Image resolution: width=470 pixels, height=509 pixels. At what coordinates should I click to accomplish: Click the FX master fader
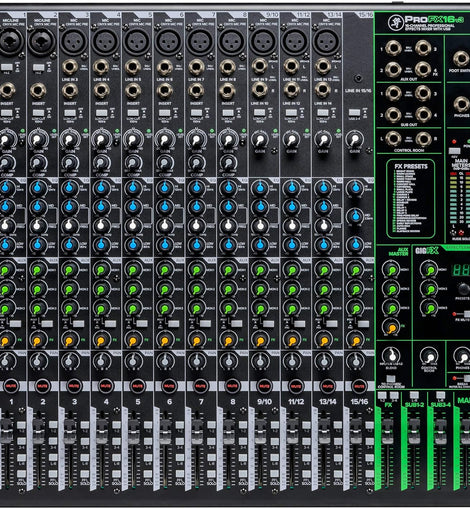tap(387, 432)
